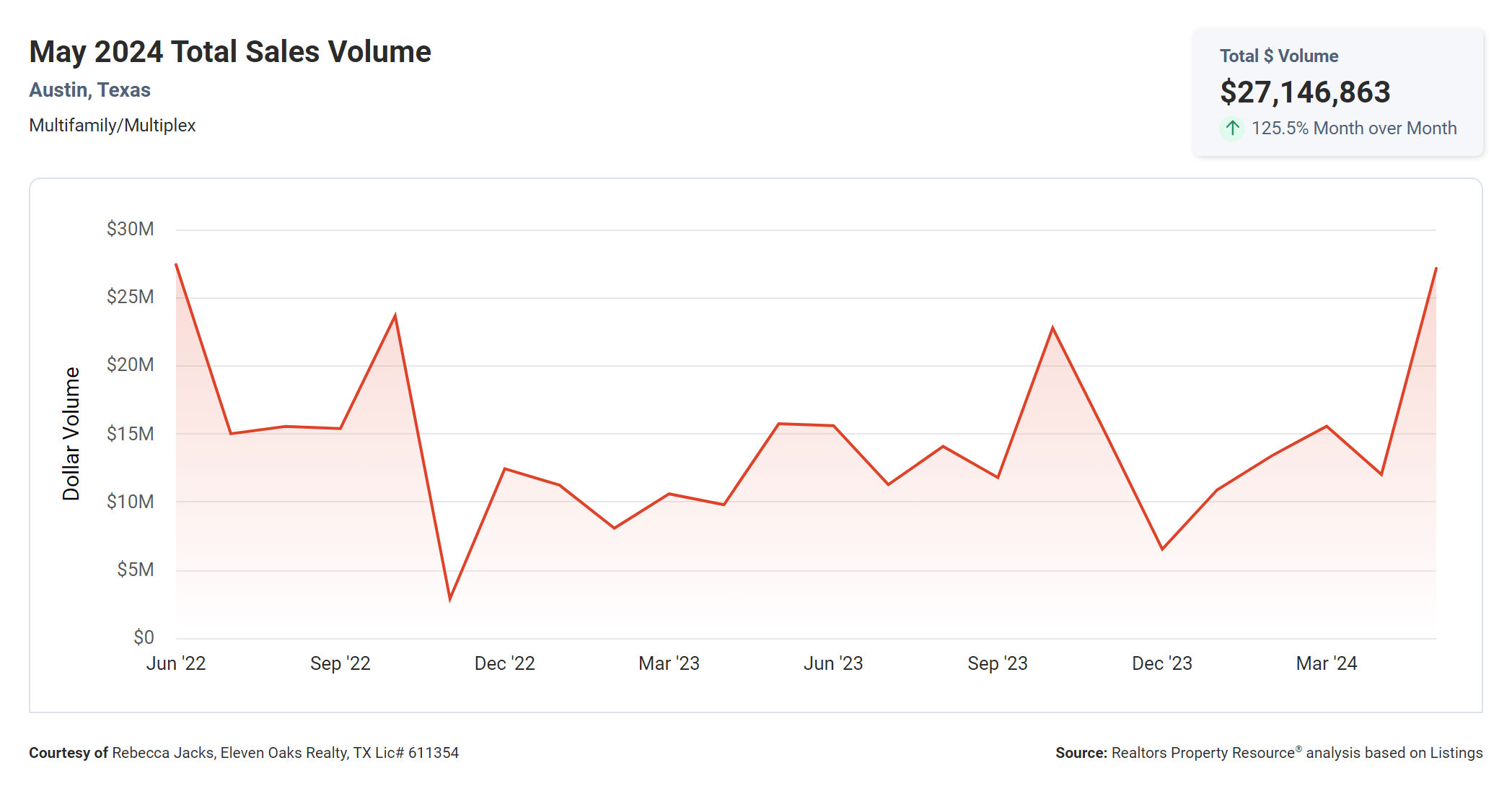This screenshot has height=794, width=1512.
Task: Click the green up-arrow month-over-month icon
Action: click(x=1232, y=128)
